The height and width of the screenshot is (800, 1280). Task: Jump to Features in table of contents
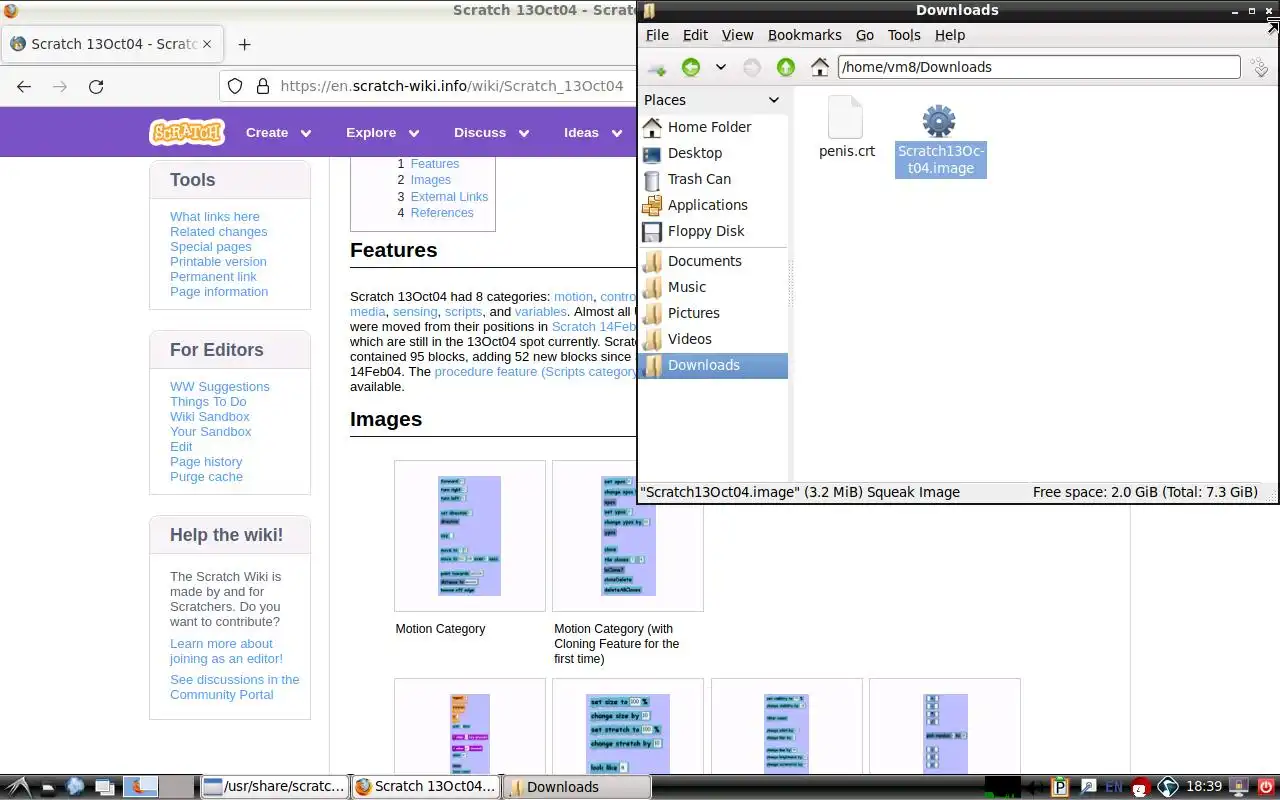[435, 164]
